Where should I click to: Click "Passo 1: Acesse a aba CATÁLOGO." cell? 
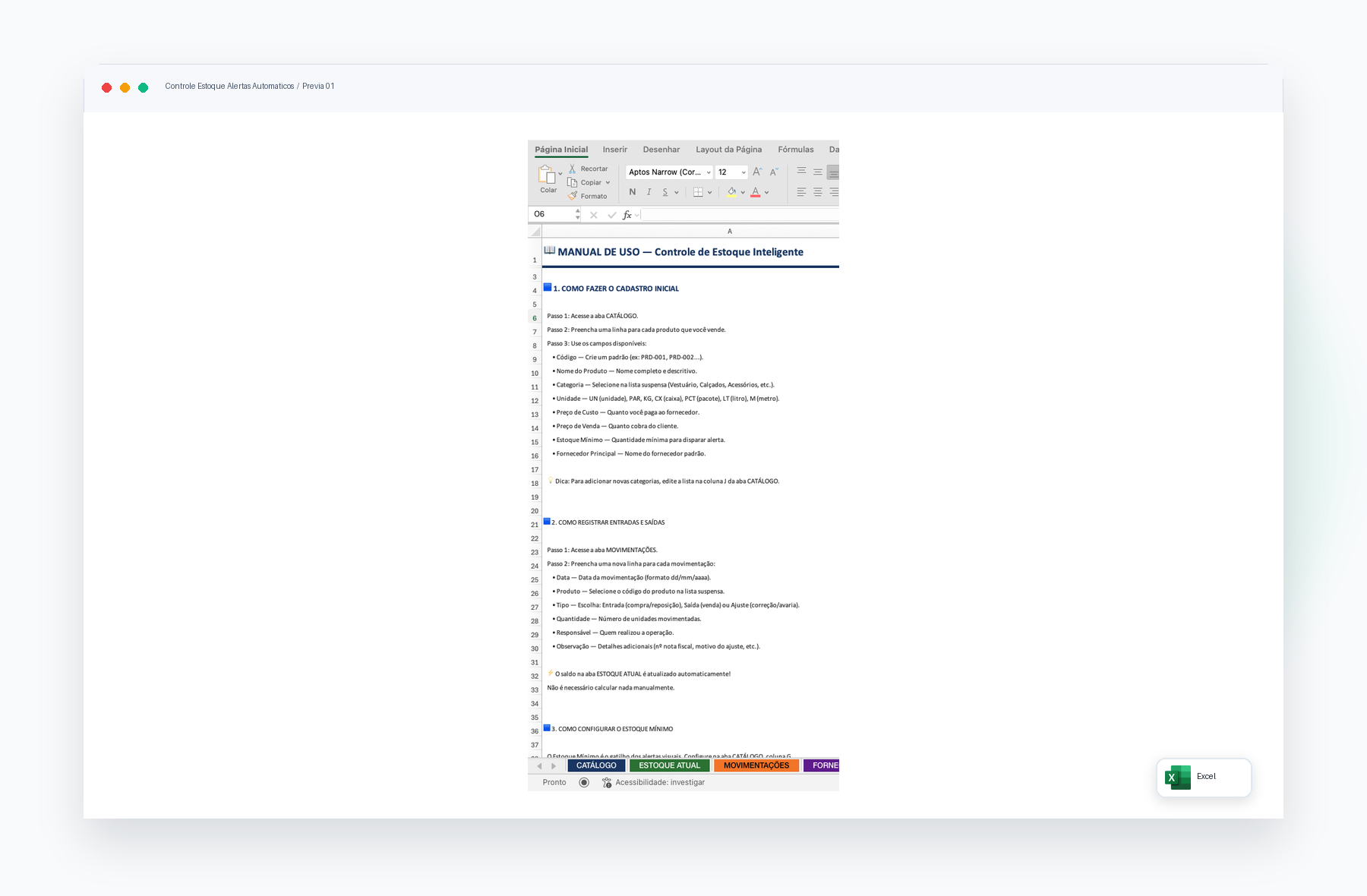pos(592,316)
